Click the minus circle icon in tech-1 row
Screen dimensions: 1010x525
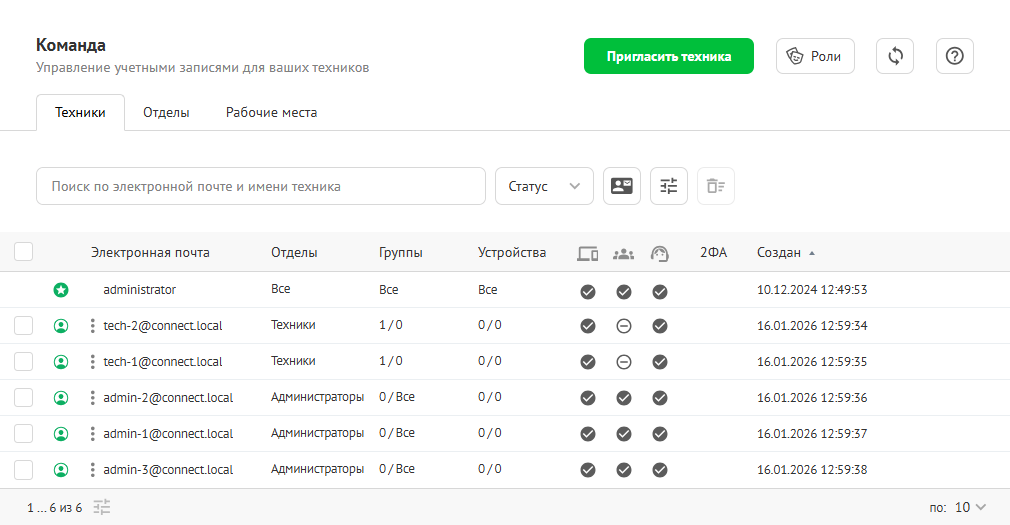(x=624, y=362)
